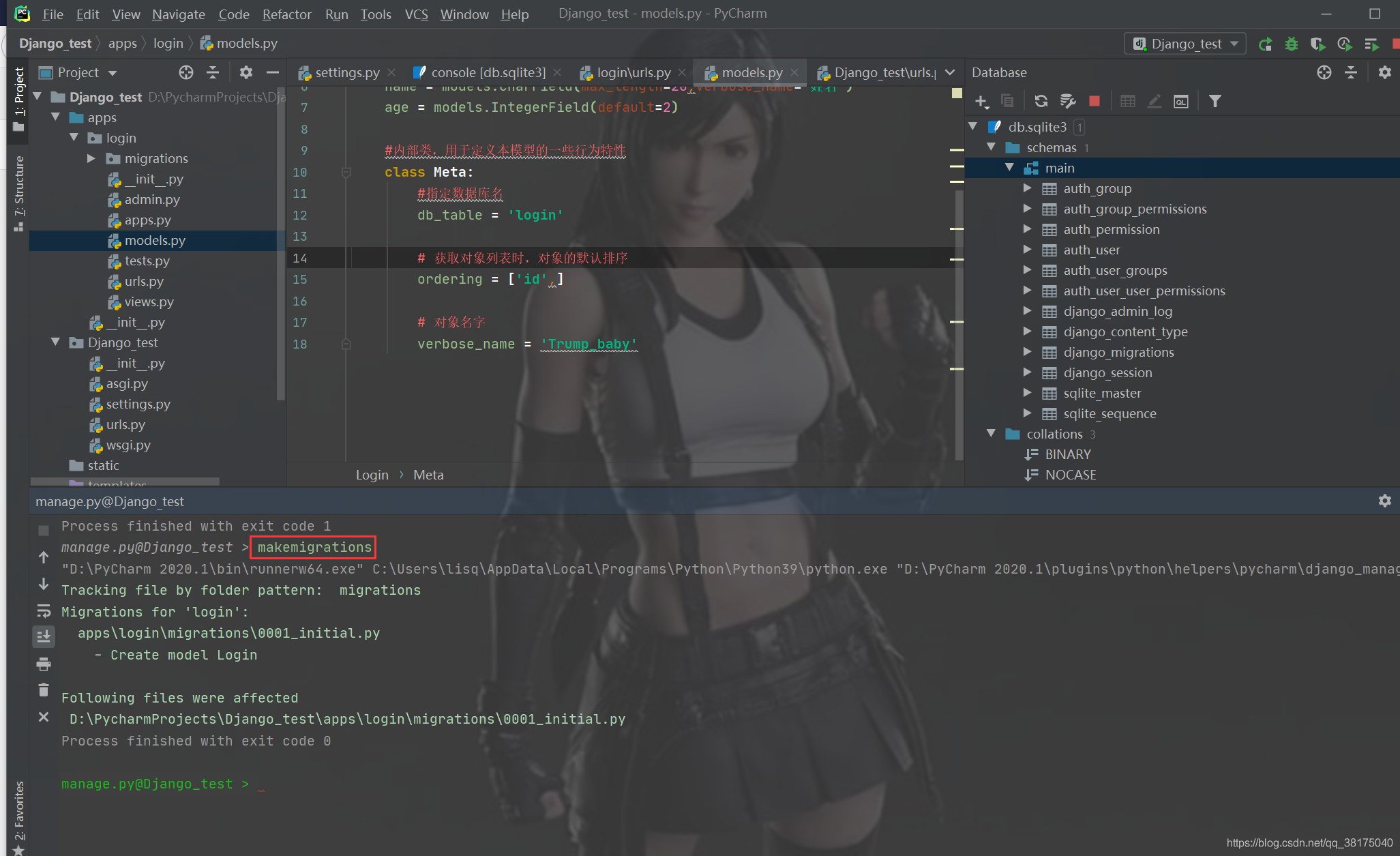The height and width of the screenshot is (856, 1400).
Task: Click Clear All trash icon in console
Action: point(44,690)
